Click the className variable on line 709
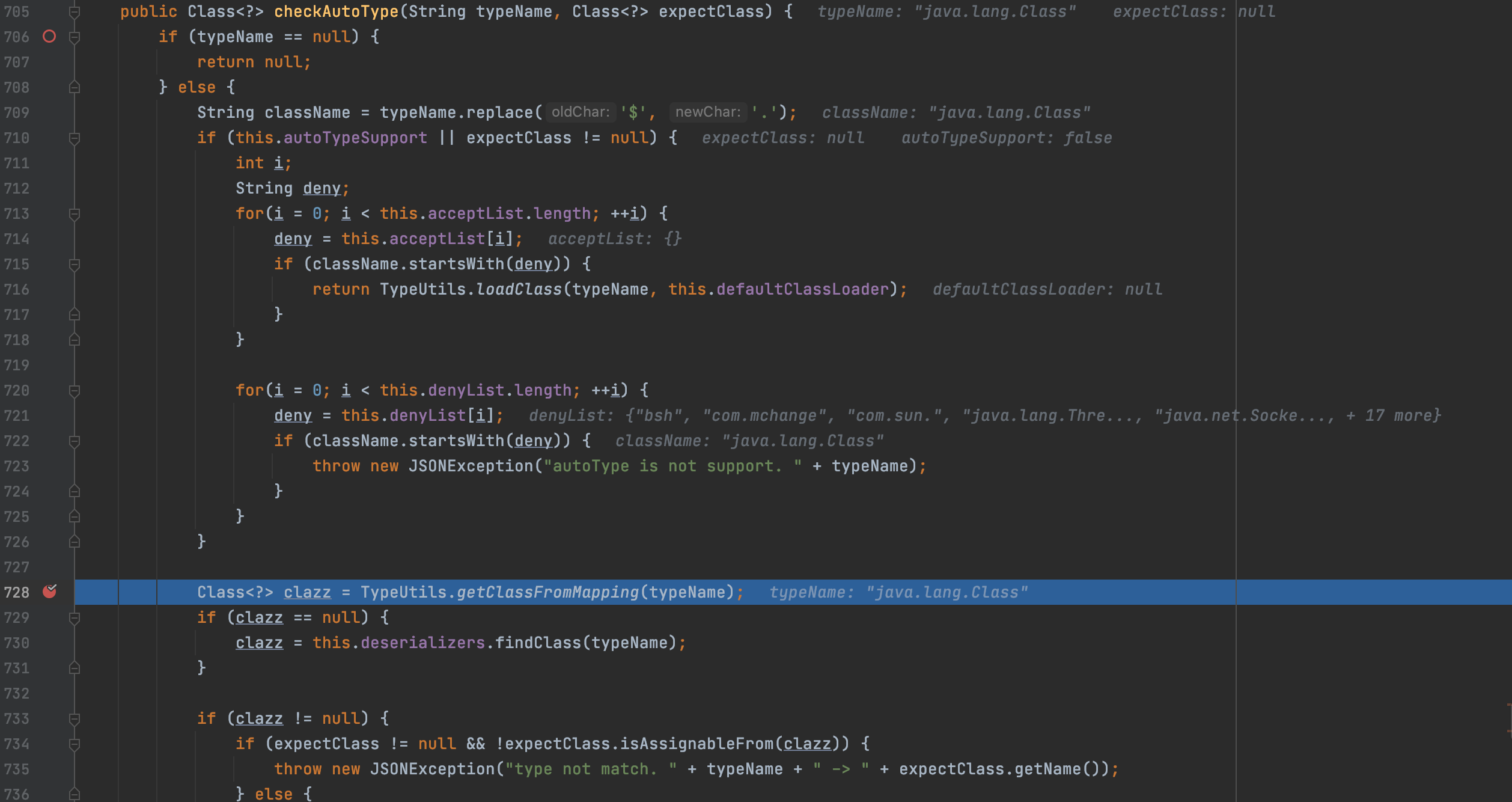This screenshot has height=802, width=1512. pos(307,112)
